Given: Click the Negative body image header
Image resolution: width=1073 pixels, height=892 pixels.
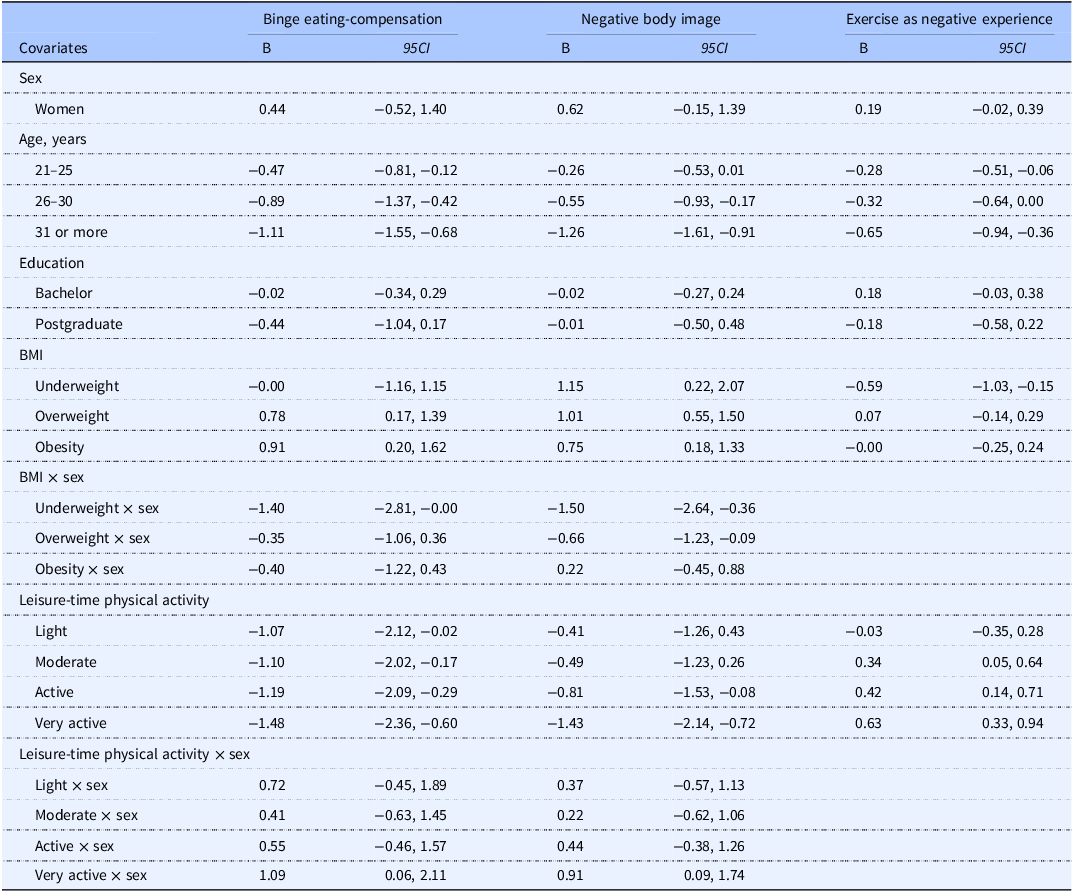Looking at the screenshot, I should (651, 19).
